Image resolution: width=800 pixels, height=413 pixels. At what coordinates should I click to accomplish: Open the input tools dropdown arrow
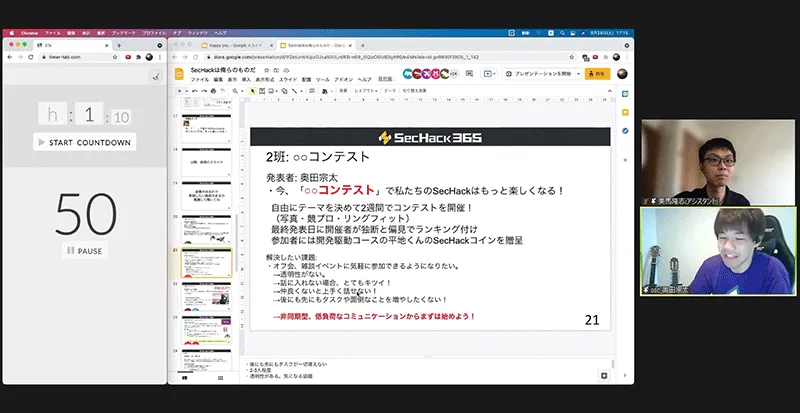[332, 91]
